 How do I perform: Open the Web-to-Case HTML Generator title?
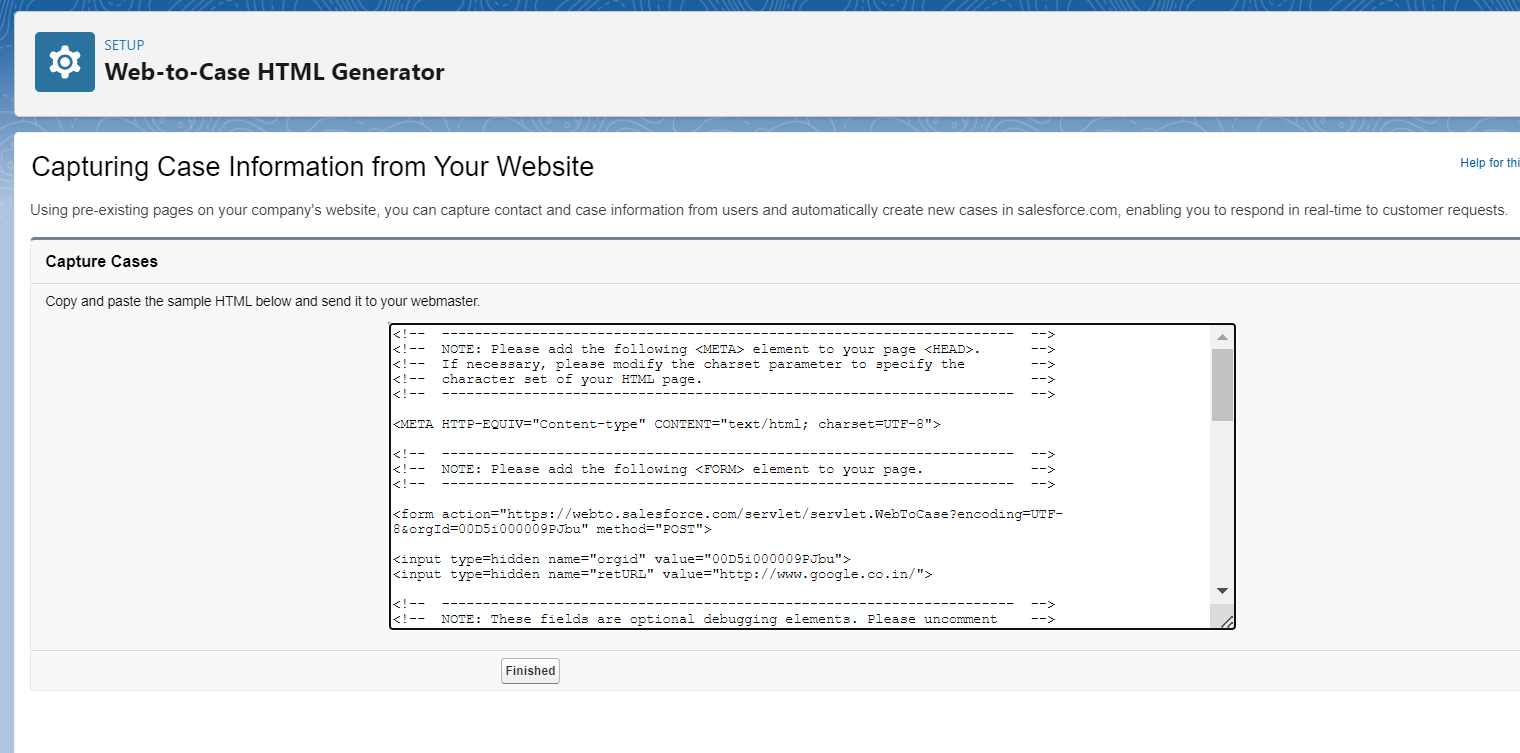275,72
